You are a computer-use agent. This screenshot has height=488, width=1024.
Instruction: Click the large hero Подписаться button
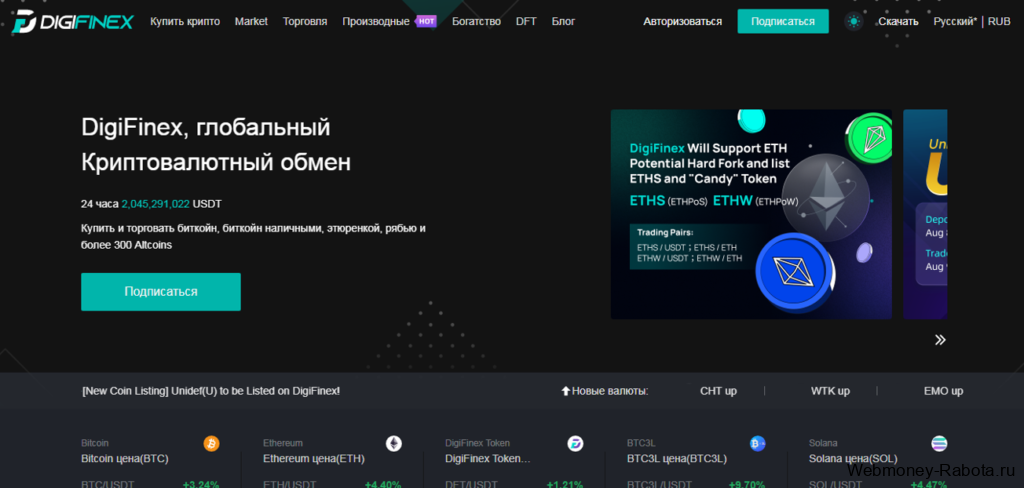161,292
